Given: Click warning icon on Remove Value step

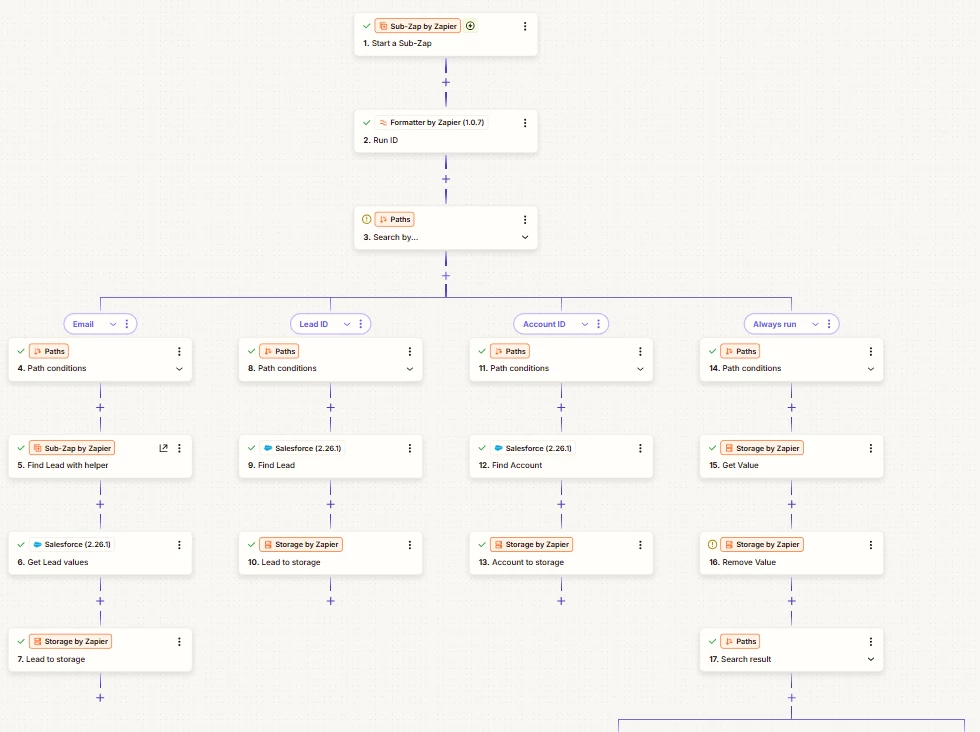Looking at the screenshot, I should coord(712,544).
